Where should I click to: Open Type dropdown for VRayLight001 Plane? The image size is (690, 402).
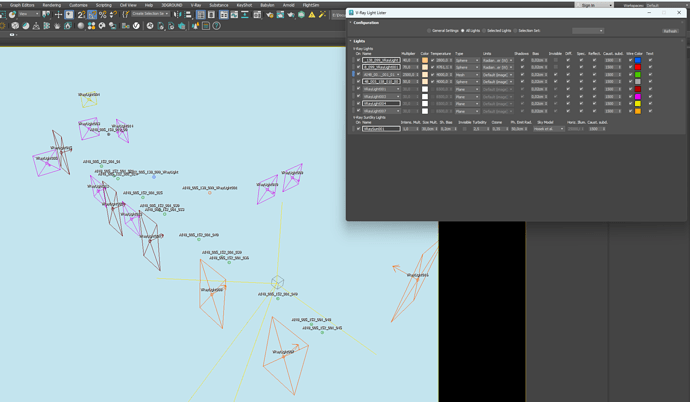[467, 89]
